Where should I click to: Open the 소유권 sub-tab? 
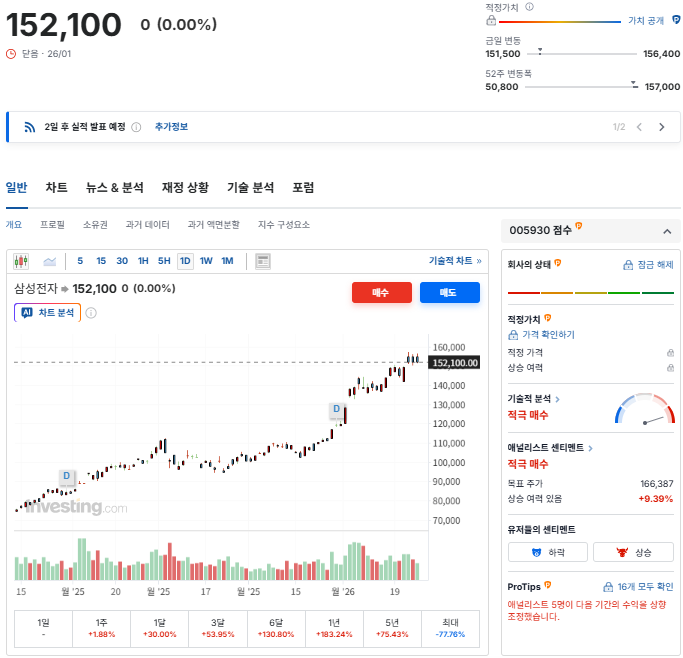click(95, 225)
